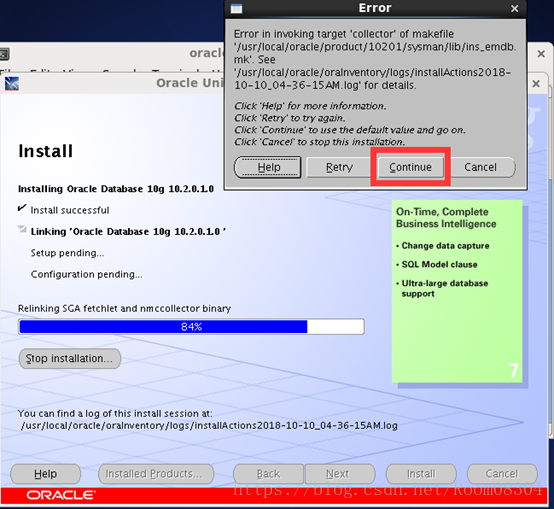Close the oracle terminal window behind
The height and width of the screenshot is (509, 554).
tap(541, 54)
